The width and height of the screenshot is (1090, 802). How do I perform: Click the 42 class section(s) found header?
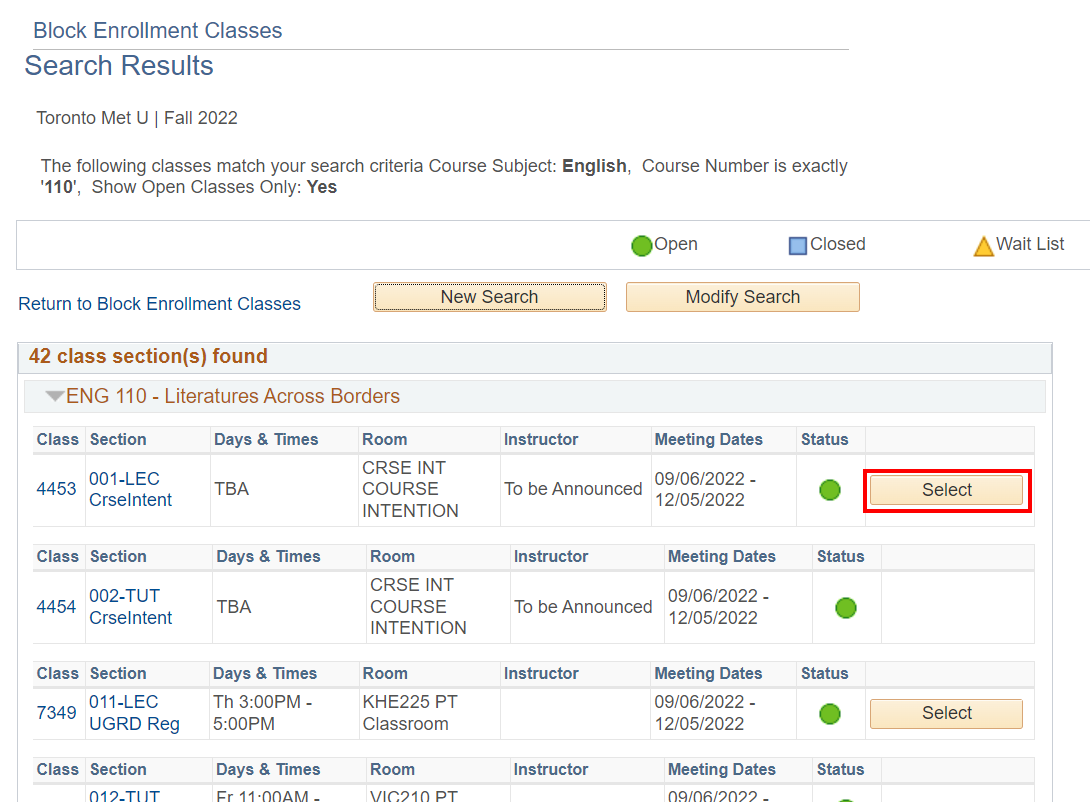click(x=148, y=357)
